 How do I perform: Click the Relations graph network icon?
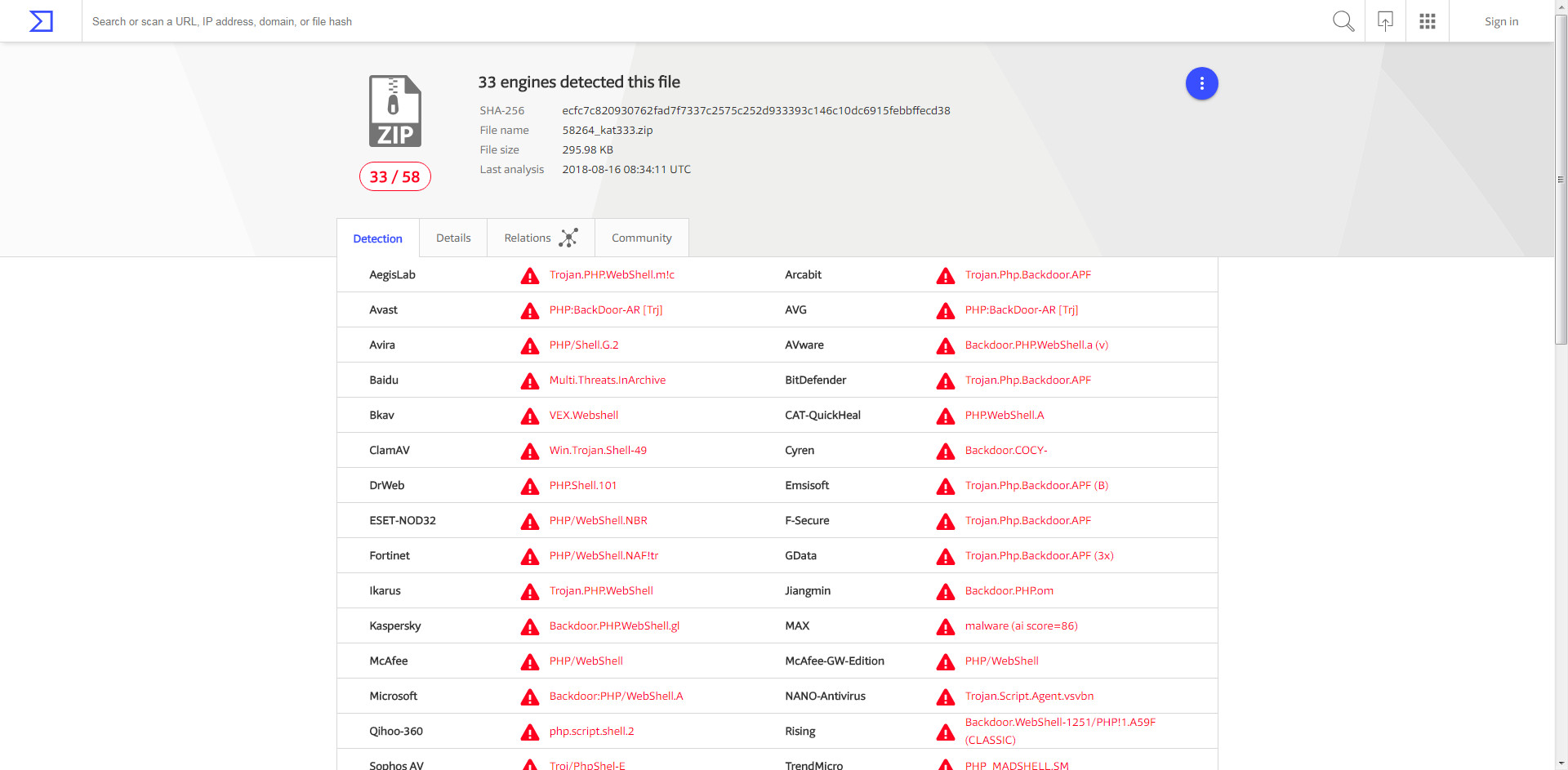point(568,238)
